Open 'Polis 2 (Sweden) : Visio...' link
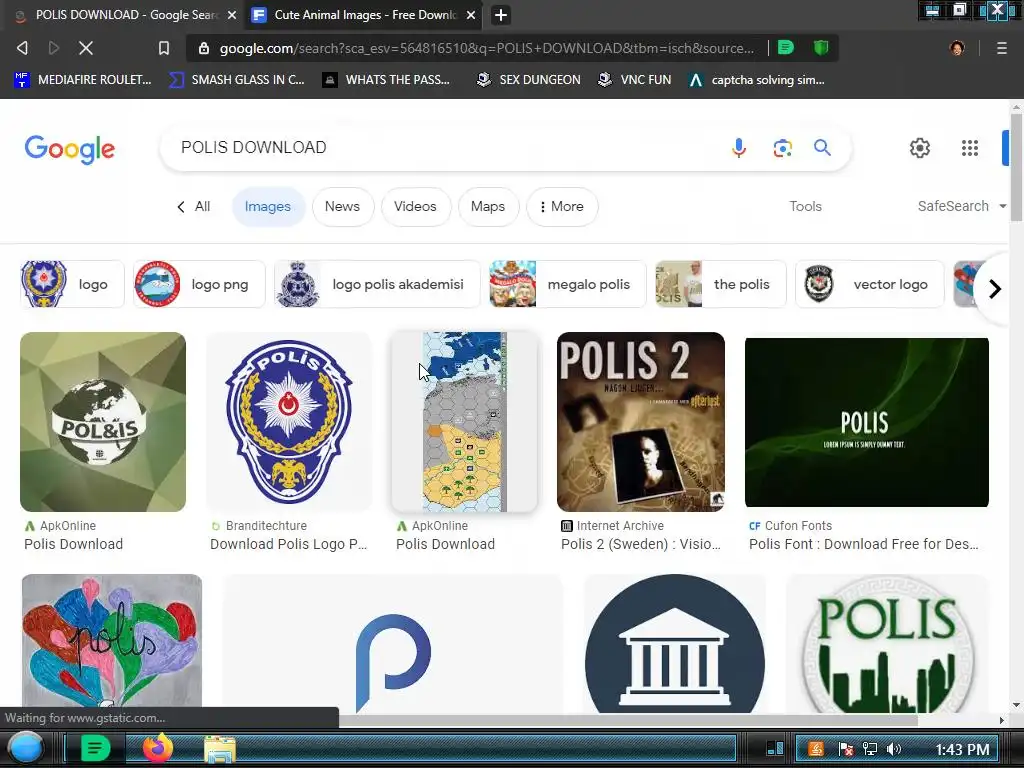The image size is (1024, 768). 641,544
